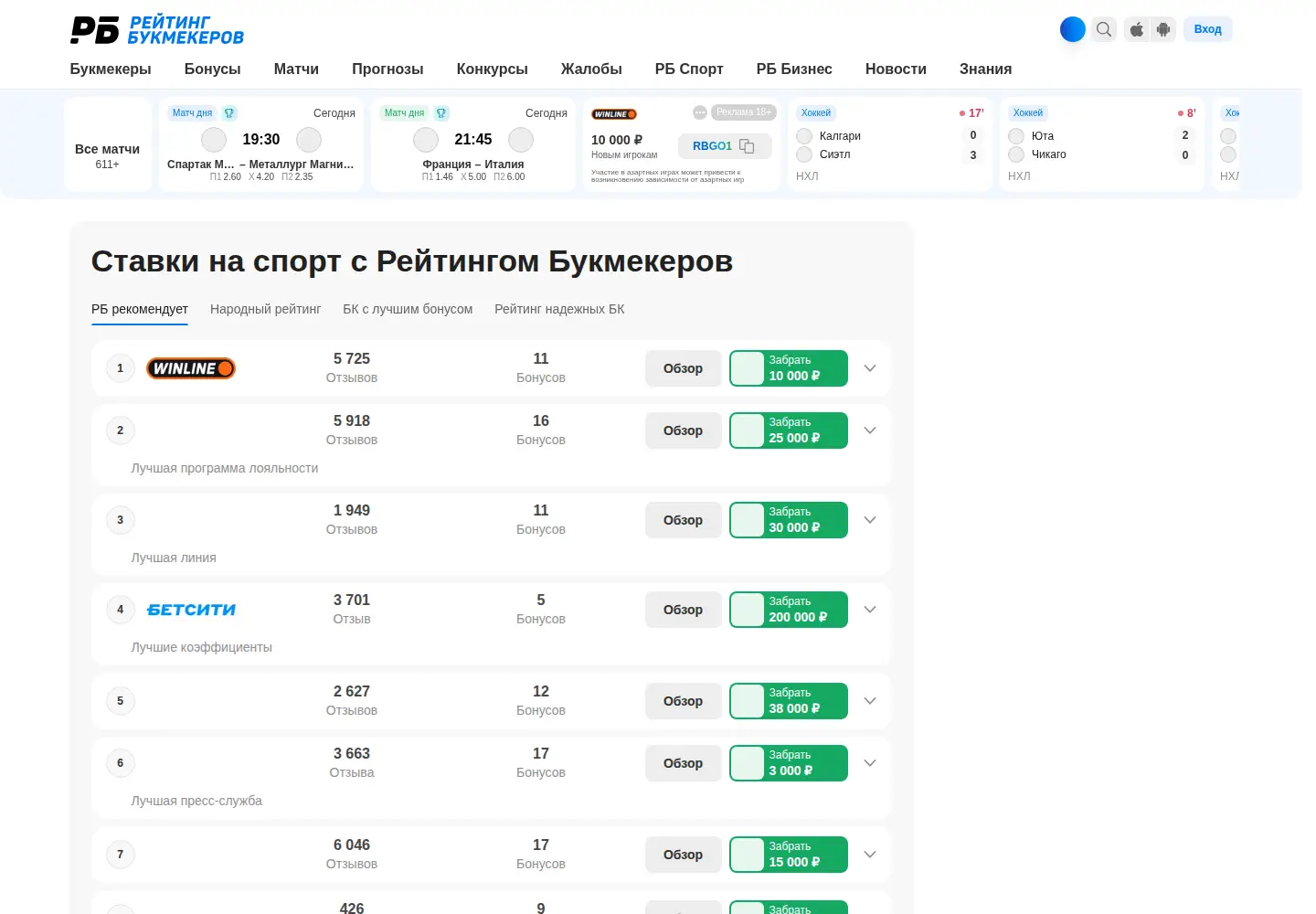Click the blue circle icon beside search
Image resolution: width=1316 pixels, height=914 pixels.
[x=1073, y=29]
